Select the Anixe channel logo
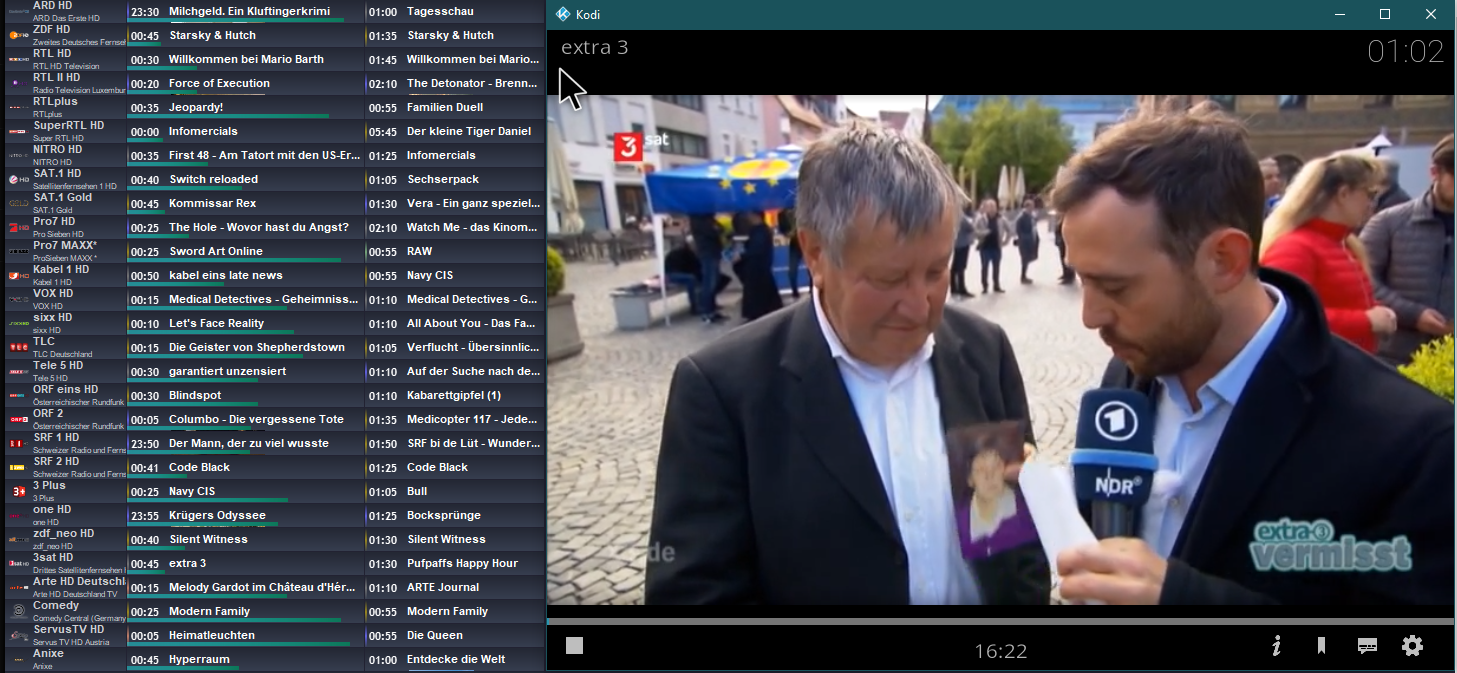This screenshot has width=1457, height=673. click(18, 659)
